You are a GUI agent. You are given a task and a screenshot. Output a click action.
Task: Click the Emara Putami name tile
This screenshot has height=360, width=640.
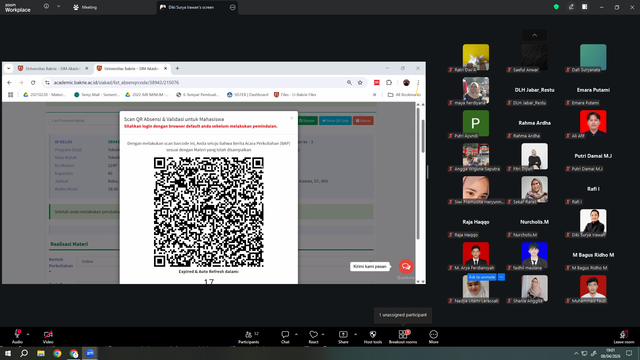[x=593, y=90]
